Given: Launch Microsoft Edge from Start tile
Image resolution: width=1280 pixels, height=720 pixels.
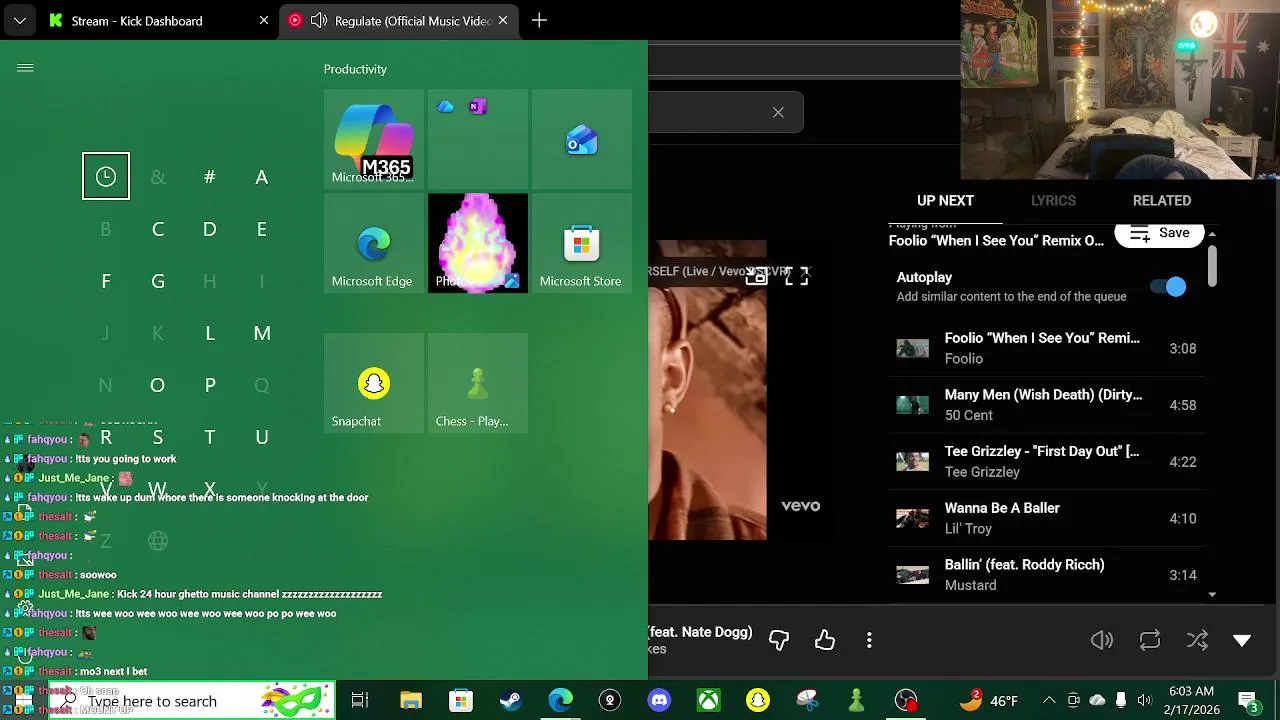Looking at the screenshot, I should 373,242.
